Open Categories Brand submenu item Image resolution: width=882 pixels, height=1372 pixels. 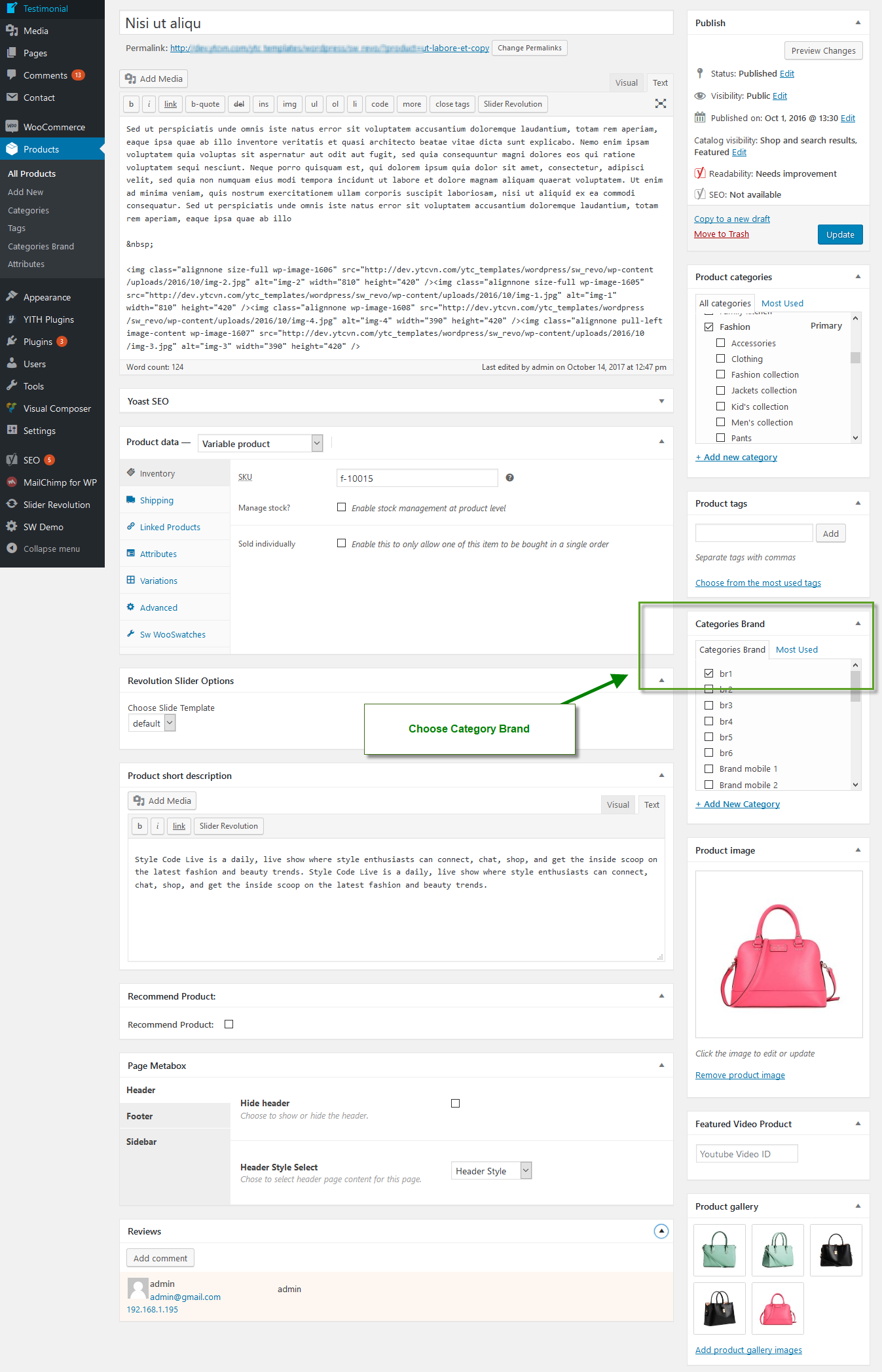point(41,246)
